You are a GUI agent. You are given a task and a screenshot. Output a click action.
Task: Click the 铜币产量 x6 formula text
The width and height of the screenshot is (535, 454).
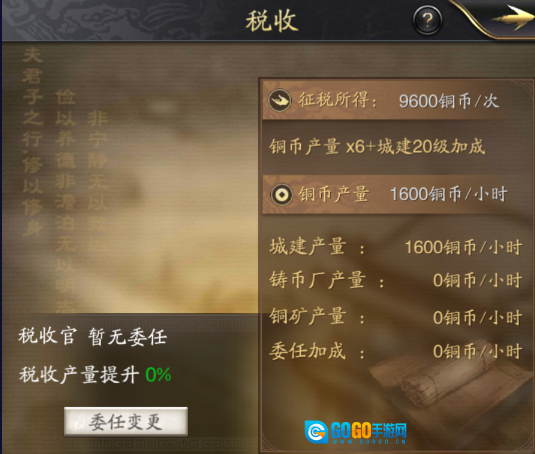pyautogui.click(x=377, y=147)
